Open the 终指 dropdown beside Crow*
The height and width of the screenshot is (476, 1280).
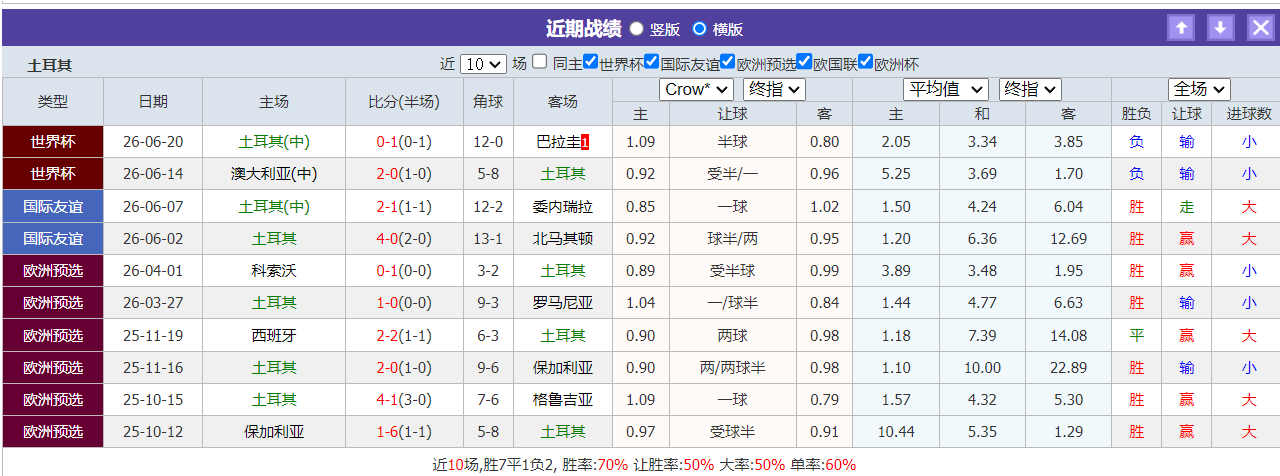tap(774, 90)
